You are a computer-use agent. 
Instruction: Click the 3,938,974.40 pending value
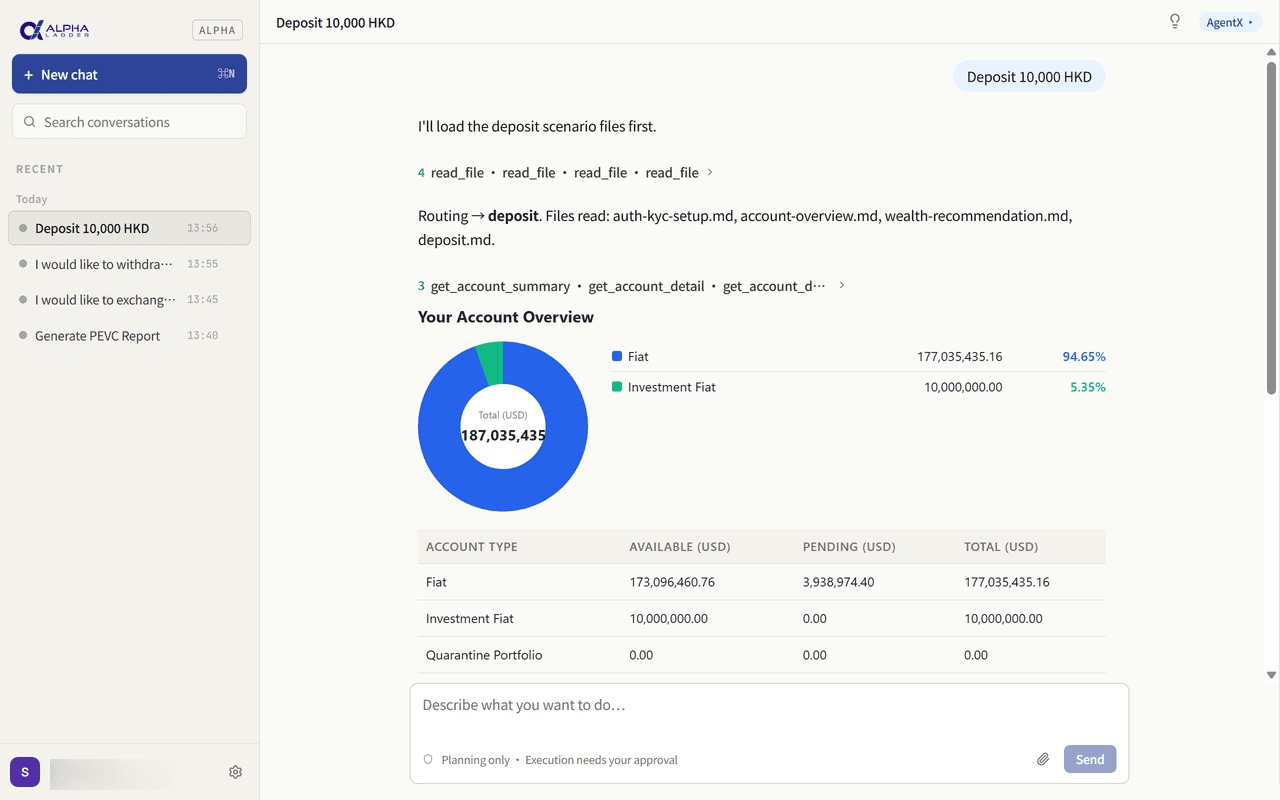838,582
